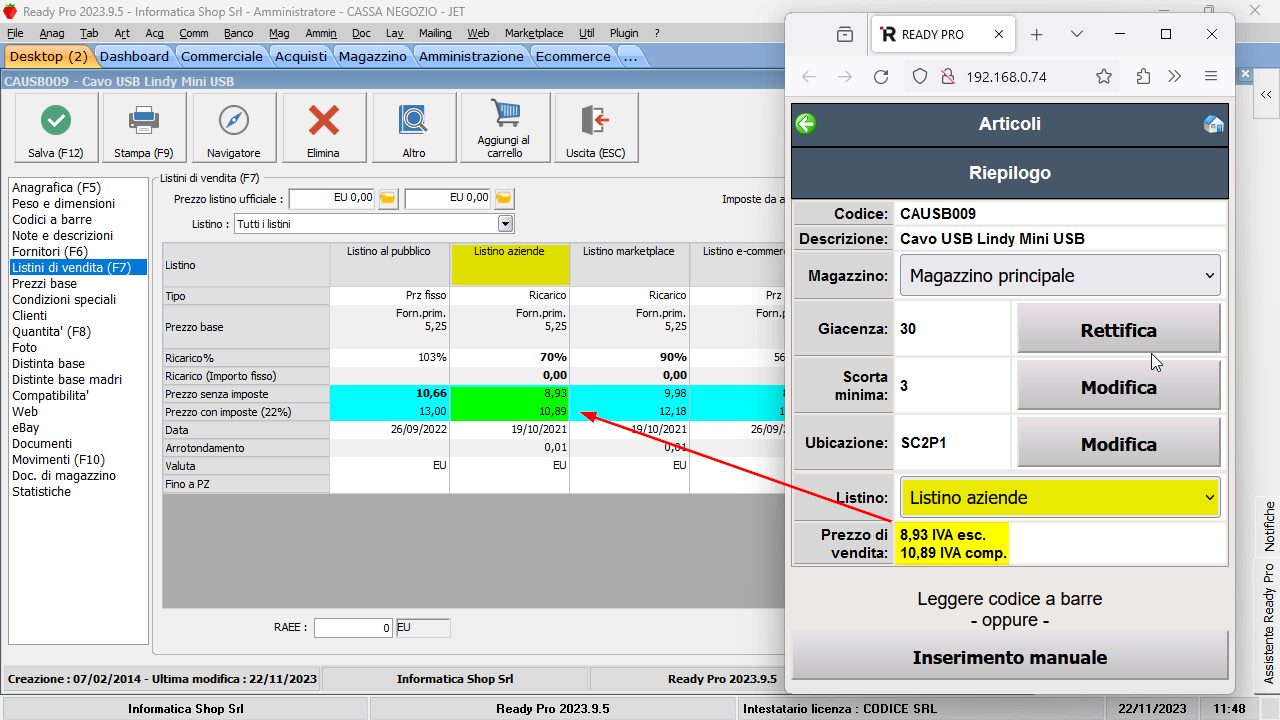The width and height of the screenshot is (1280, 720).
Task: Click the second official price folder icon
Action: (504, 198)
